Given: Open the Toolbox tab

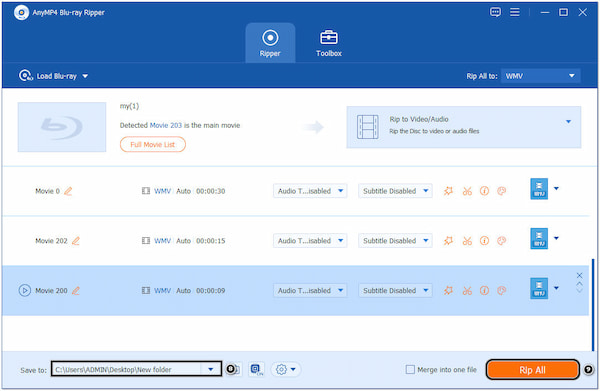Looking at the screenshot, I should click(x=329, y=43).
